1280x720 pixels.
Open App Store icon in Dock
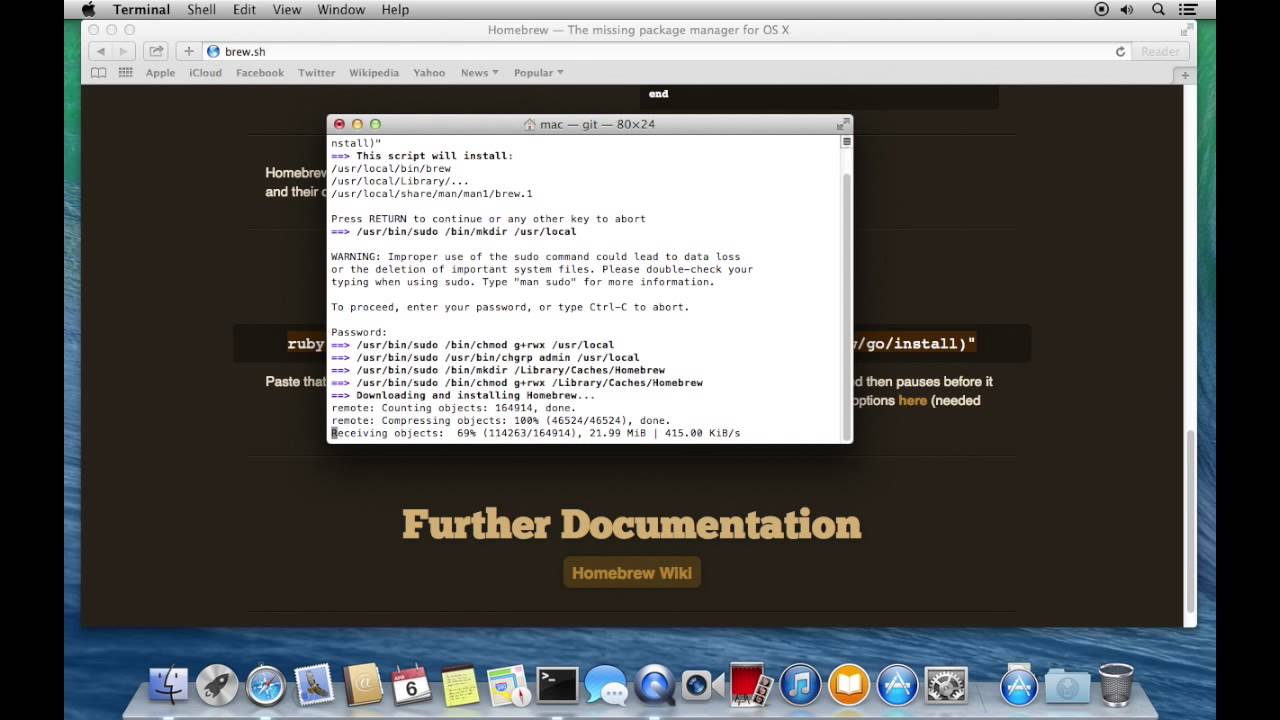(x=898, y=685)
